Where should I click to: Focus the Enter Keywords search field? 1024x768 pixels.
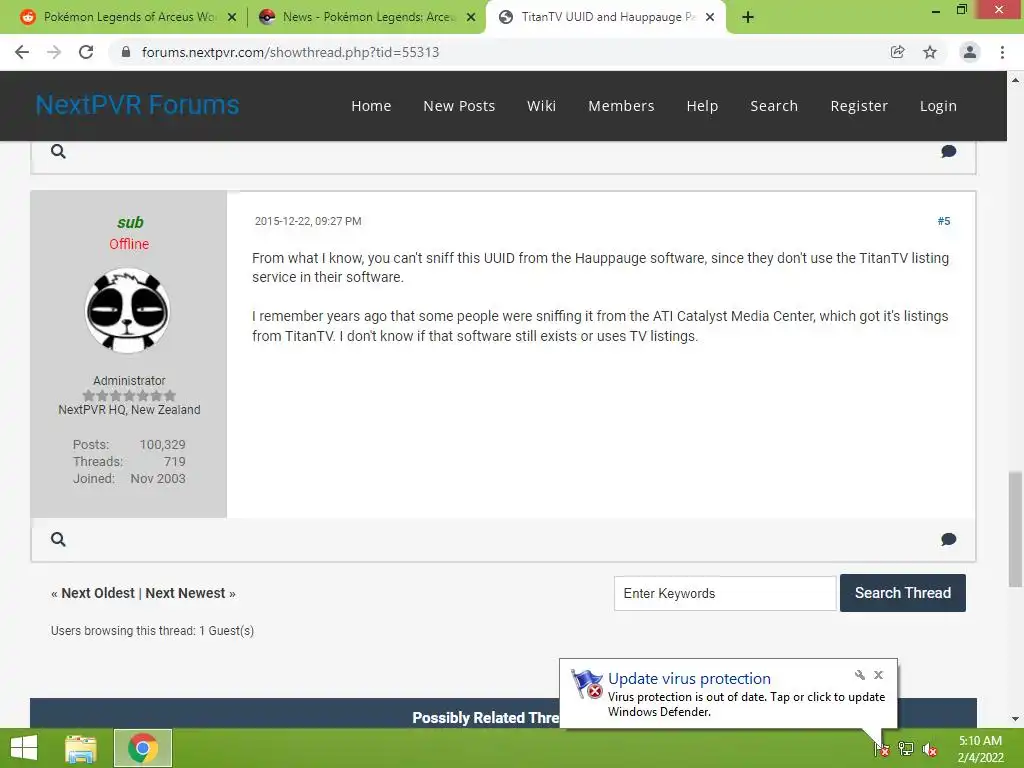click(x=725, y=593)
